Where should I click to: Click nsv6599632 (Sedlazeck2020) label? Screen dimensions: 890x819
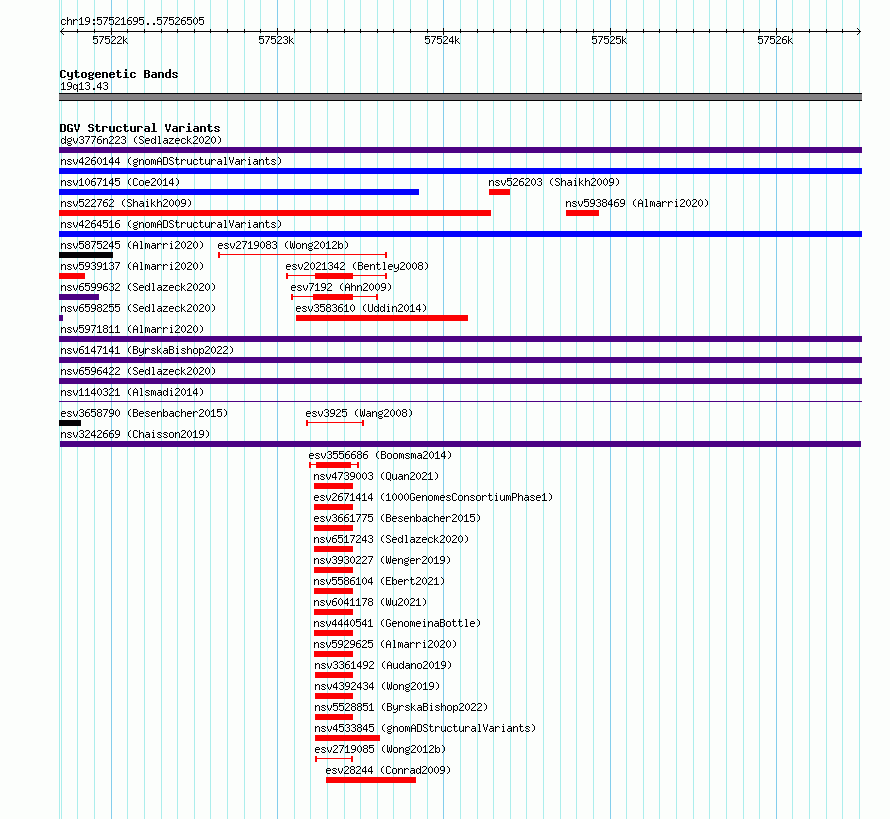click(x=138, y=287)
